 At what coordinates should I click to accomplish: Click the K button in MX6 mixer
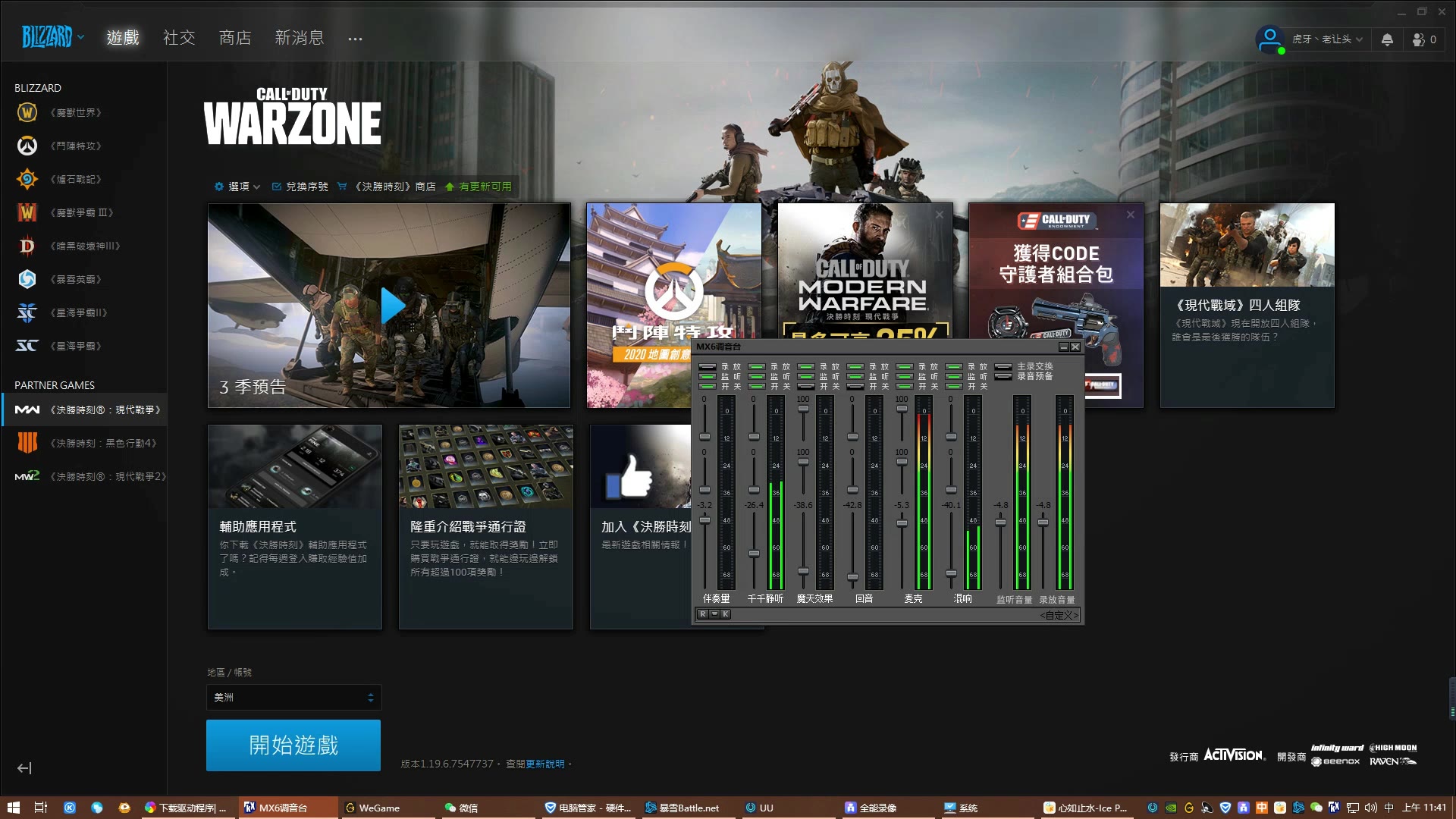tap(726, 614)
